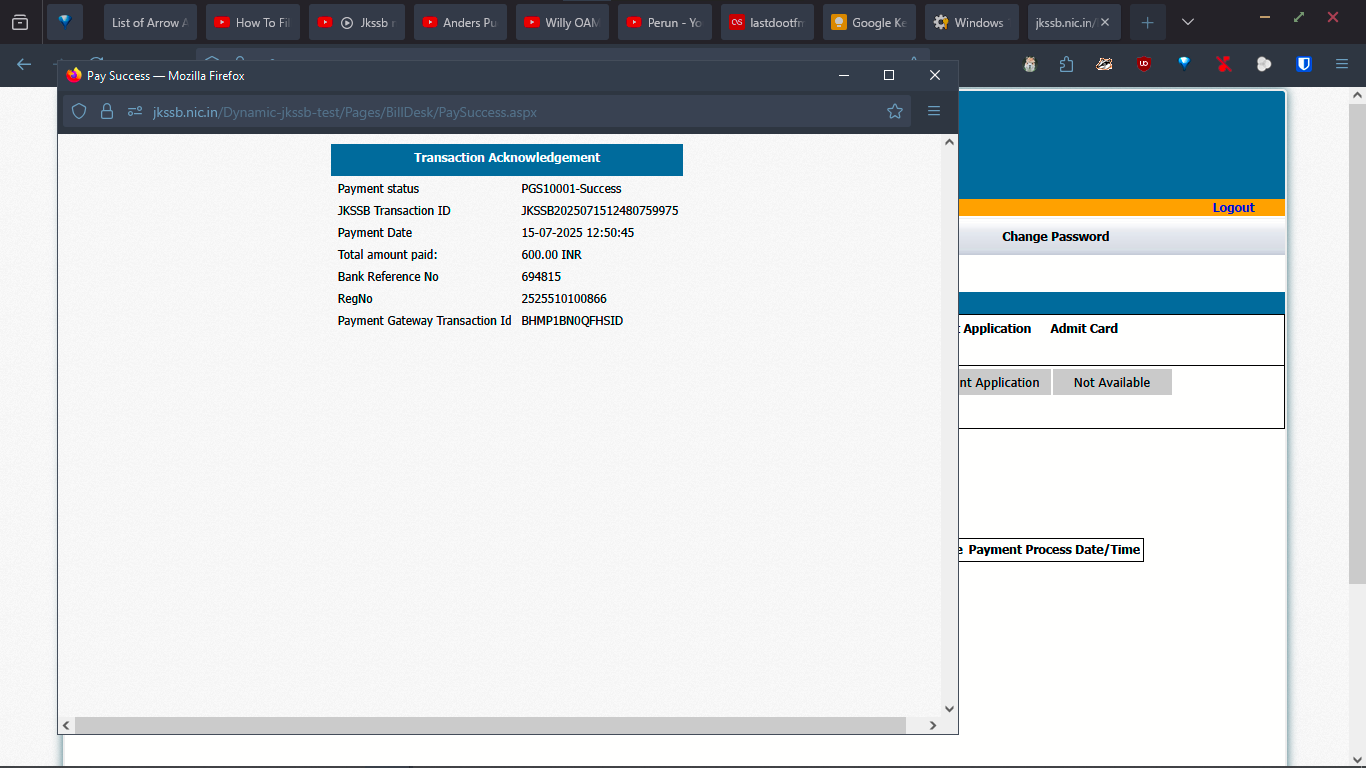The height and width of the screenshot is (768, 1366).
Task: Click the blue diamond extension icon
Action: (1184, 64)
